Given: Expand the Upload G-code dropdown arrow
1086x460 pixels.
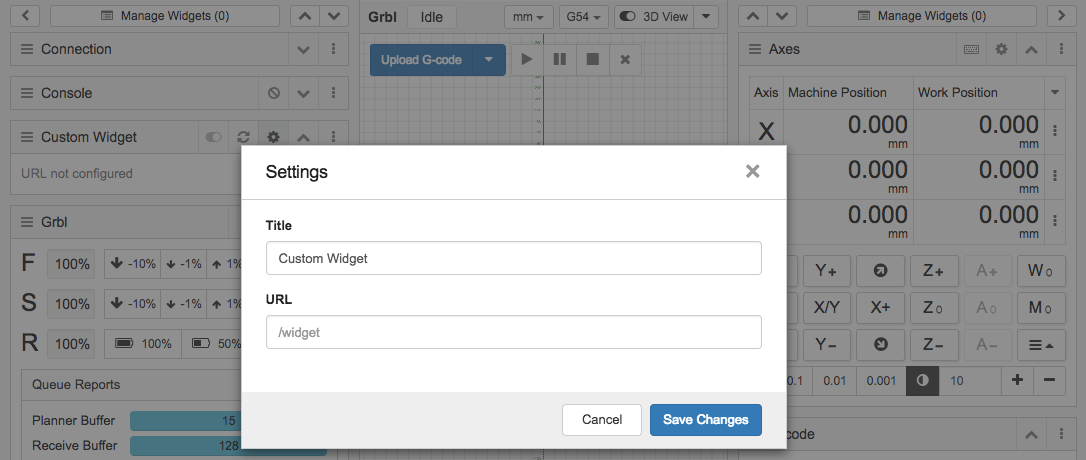Looking at the screenshot, I should (x=489, y=60).
